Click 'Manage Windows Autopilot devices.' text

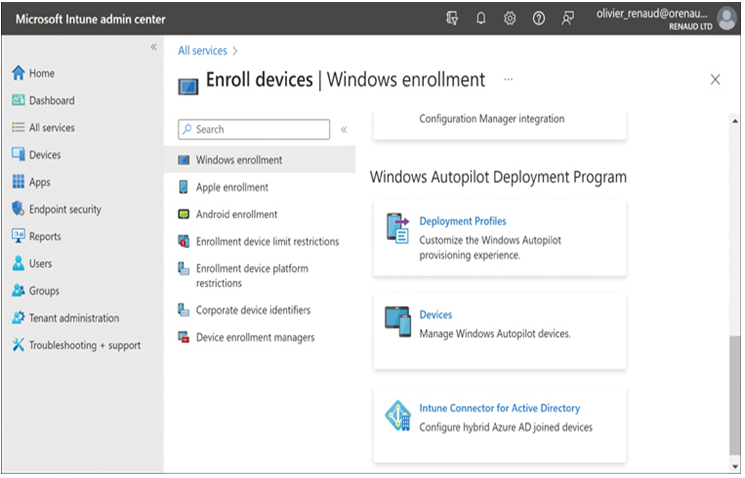click(x=497, y=335)
